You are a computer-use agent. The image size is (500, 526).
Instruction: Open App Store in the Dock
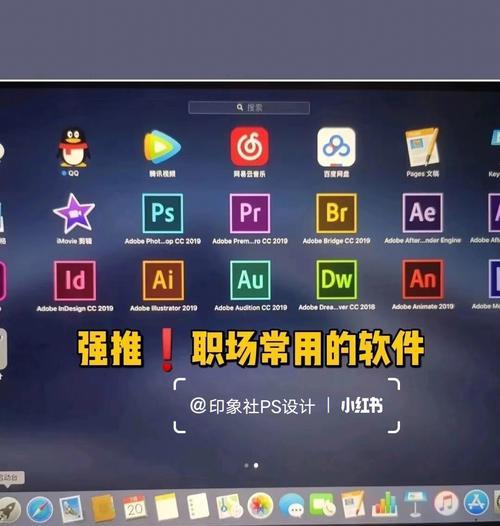tap(477, 503)
